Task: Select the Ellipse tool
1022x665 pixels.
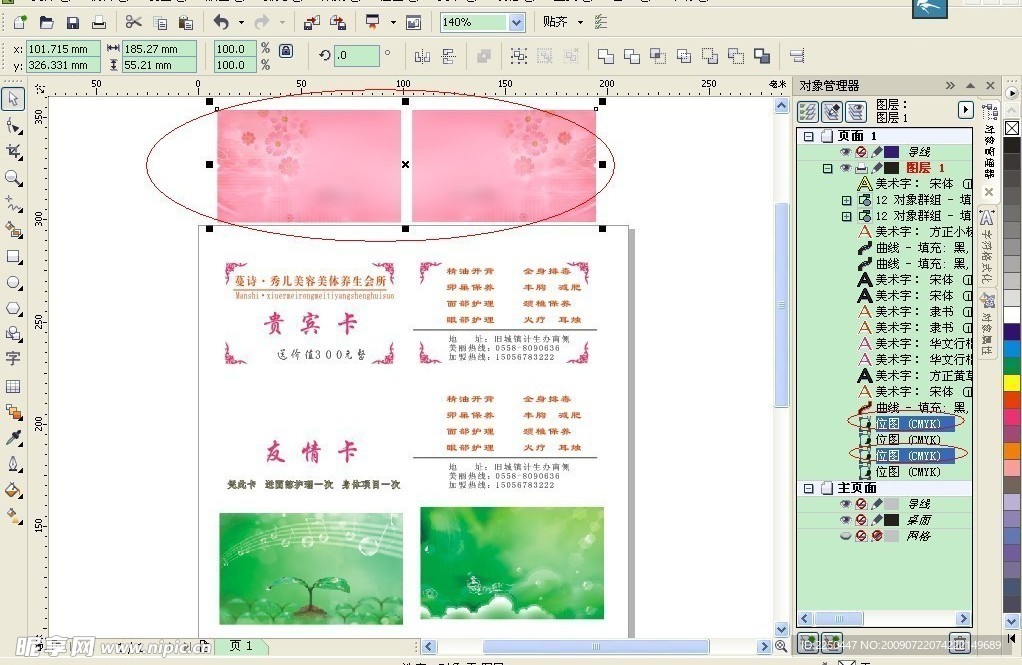Action: click(13, 283)
